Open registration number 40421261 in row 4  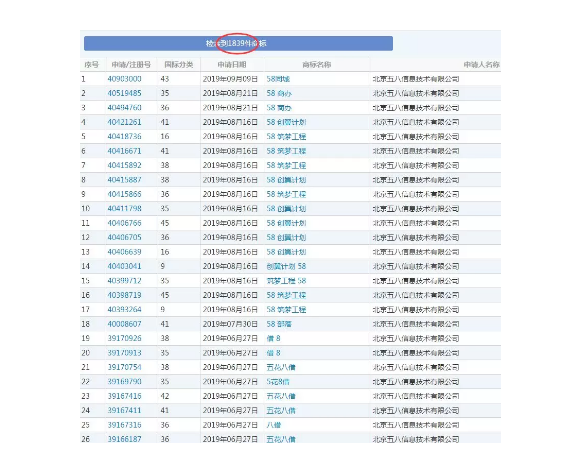[124, 122]
